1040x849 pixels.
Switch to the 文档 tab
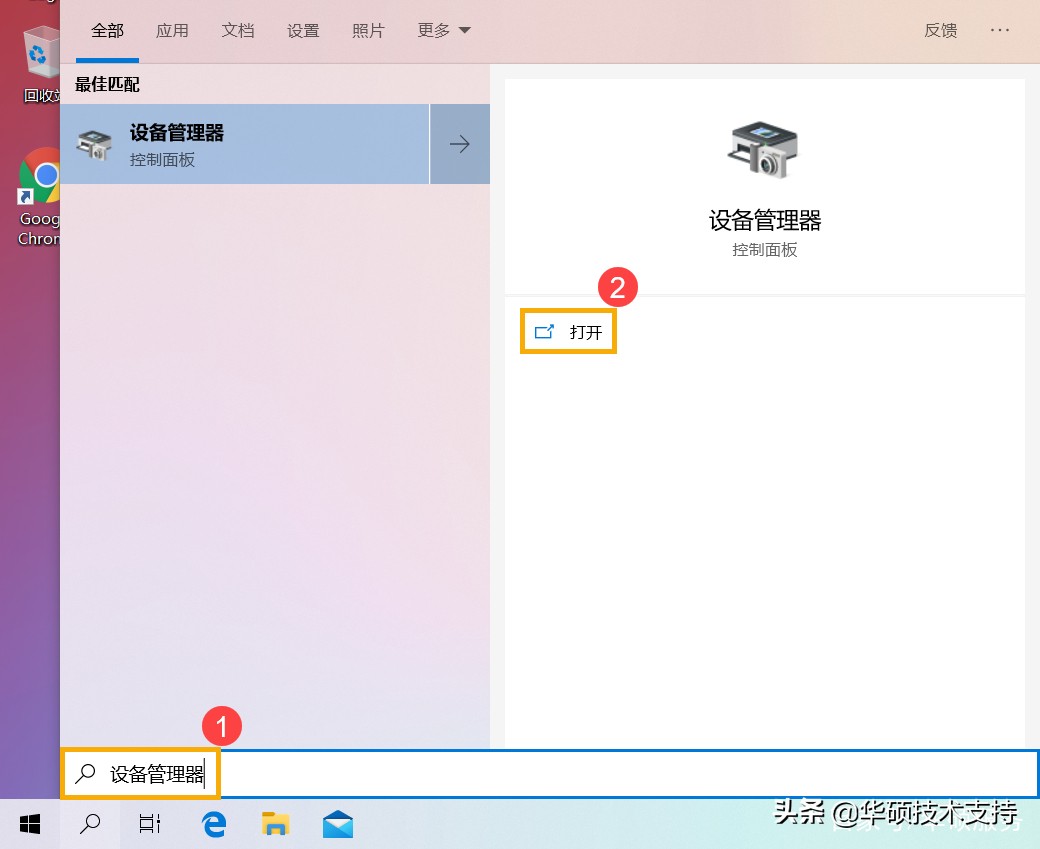pos(238,30)
